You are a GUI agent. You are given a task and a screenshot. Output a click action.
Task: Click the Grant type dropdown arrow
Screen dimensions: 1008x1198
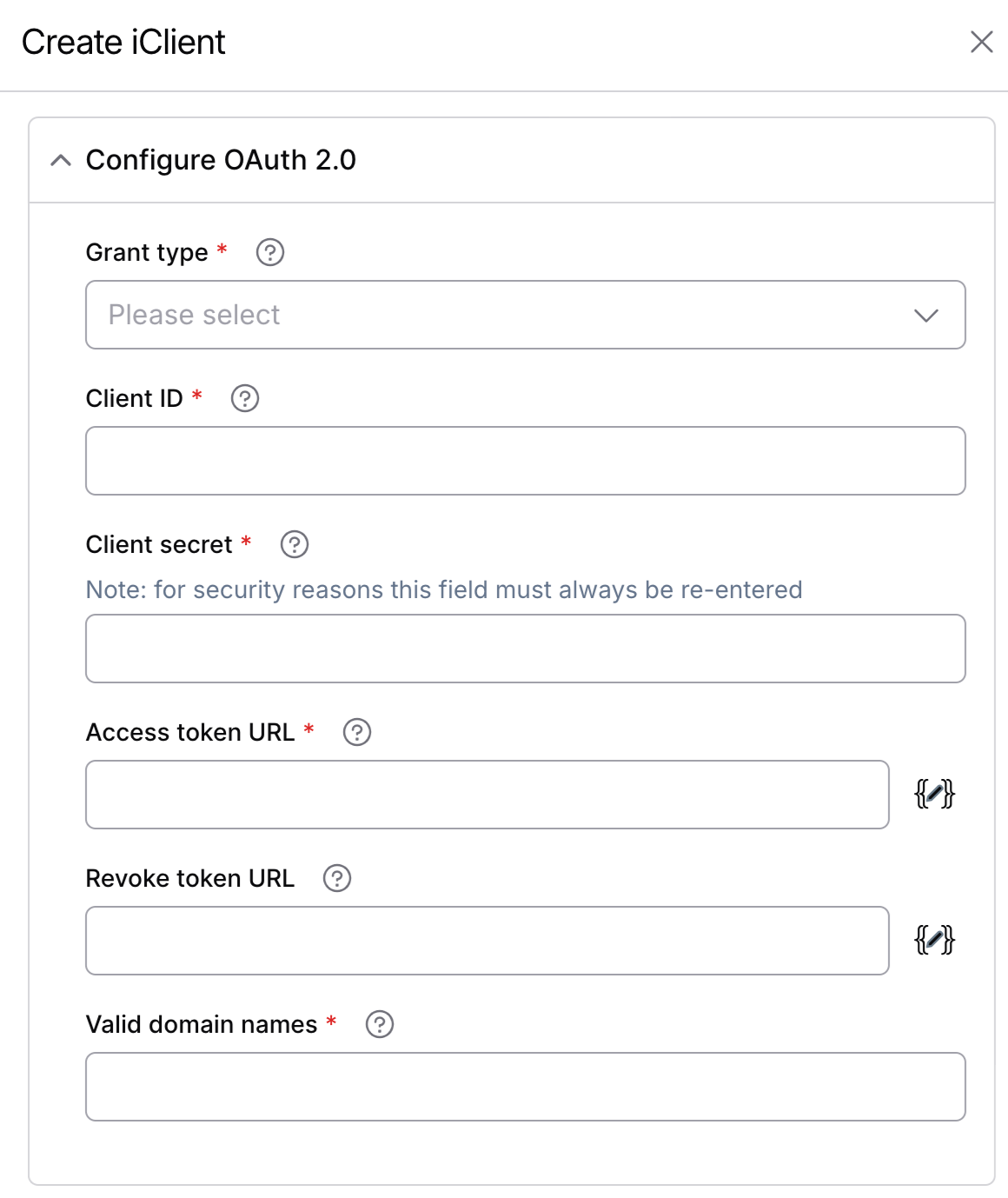tap(926, 315)
